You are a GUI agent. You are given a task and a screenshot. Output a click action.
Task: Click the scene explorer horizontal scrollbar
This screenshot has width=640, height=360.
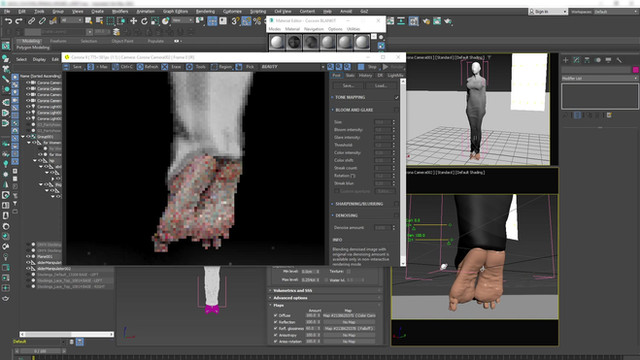67,334
